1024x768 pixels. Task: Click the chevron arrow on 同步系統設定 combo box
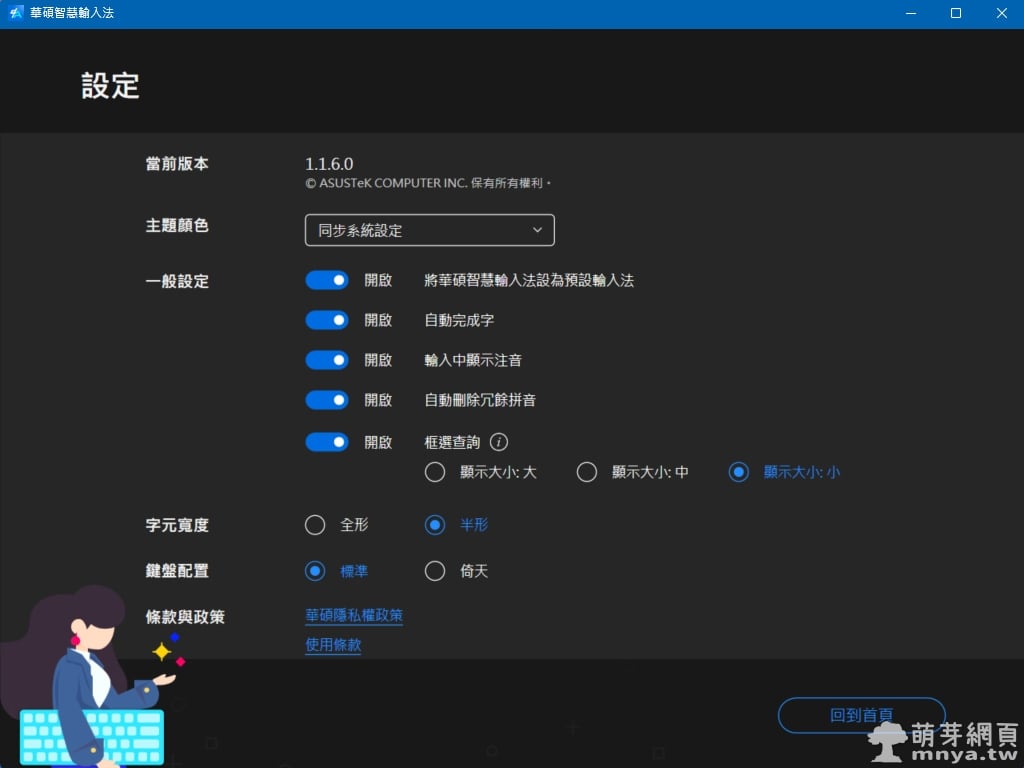[x=537, y=230]
